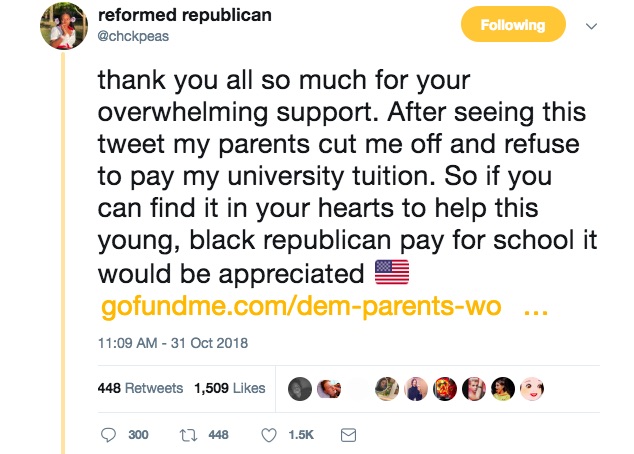Like the tweet with the heart icon

click(268, 435)
